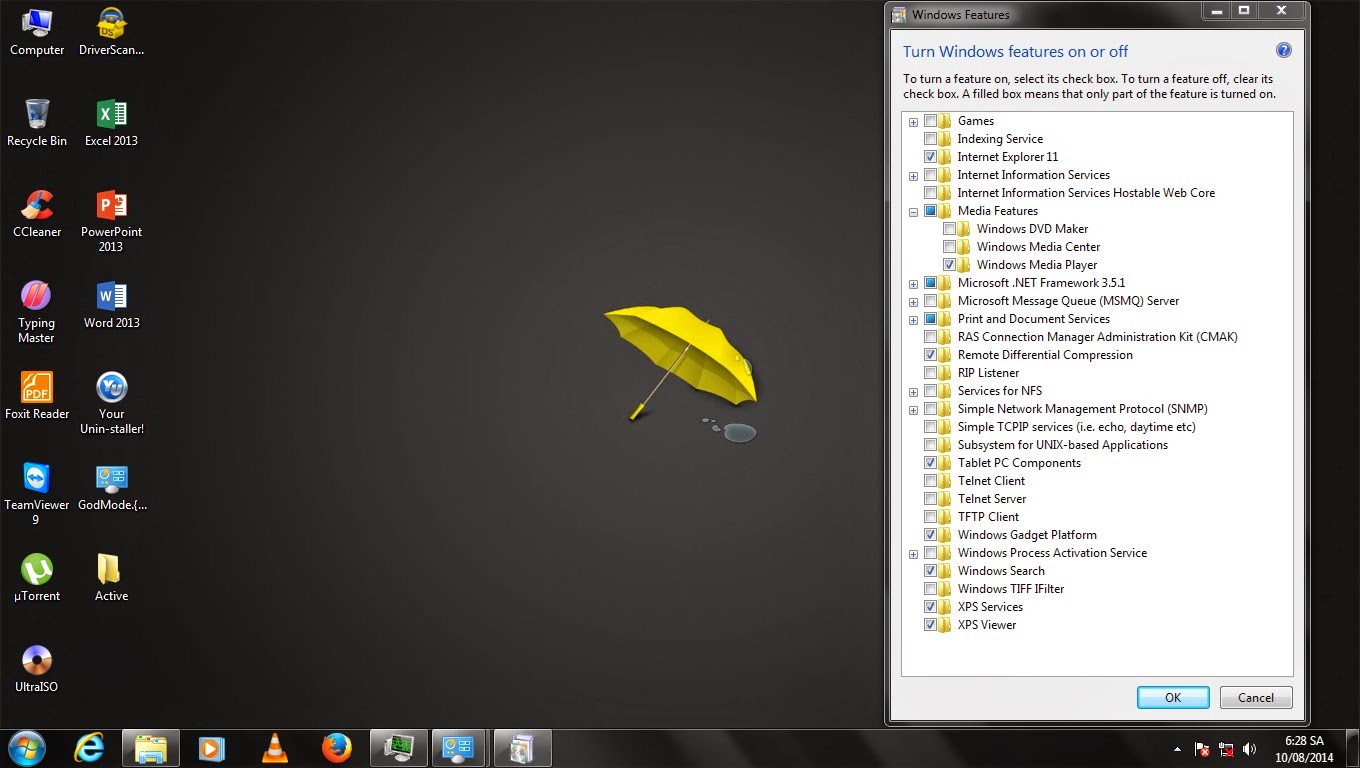Image resolution: width=1360 pixels, height=768 pixels.
Task: Expand Microsoft .NET Framework 3.5.1 node
Action: [913, 284]
